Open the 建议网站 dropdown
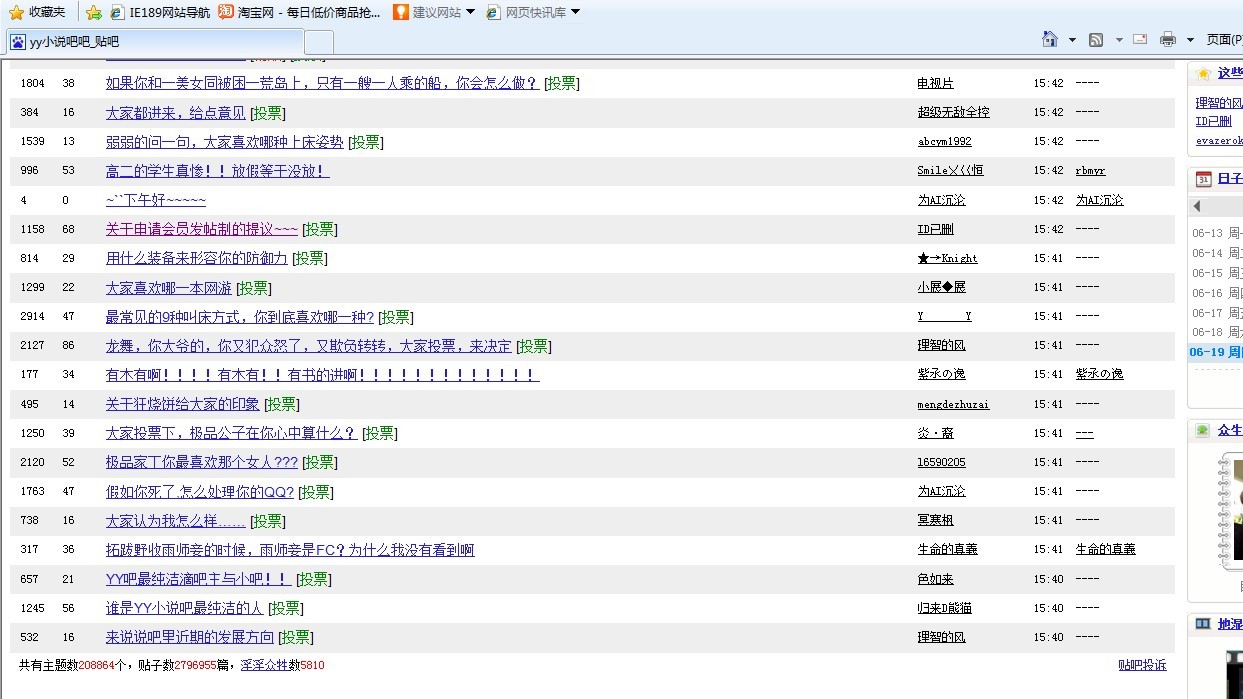This screenshot has width=1243, height=699. pyautogui.click(x=434, y=12)
